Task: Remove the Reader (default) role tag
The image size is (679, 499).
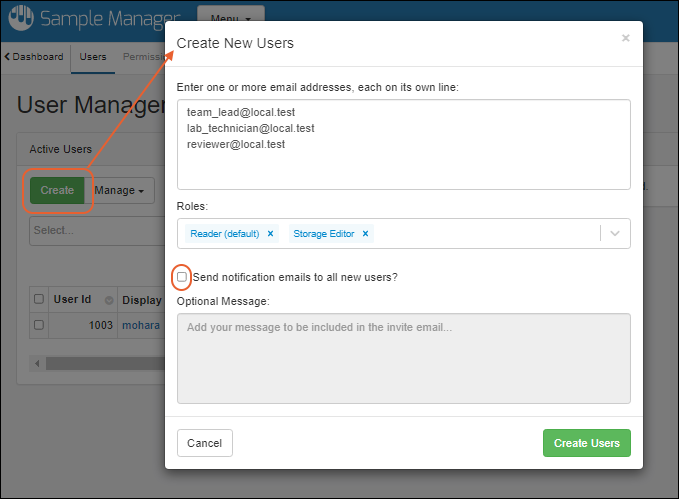Action: (x=270, y=234)
